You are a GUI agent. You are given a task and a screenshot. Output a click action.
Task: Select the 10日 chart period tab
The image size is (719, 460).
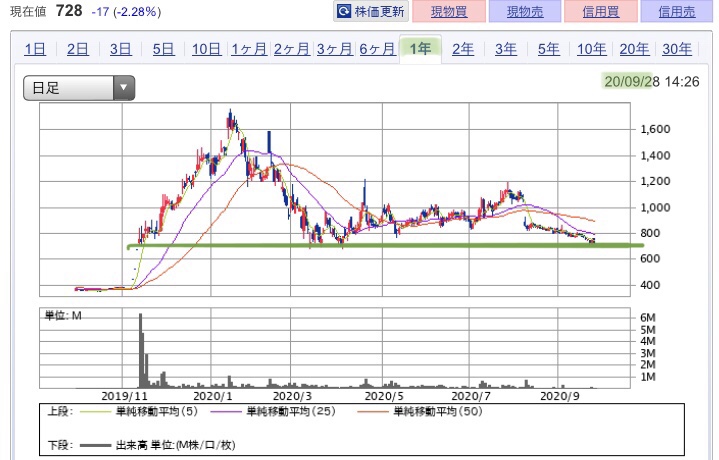coord(206,49)
